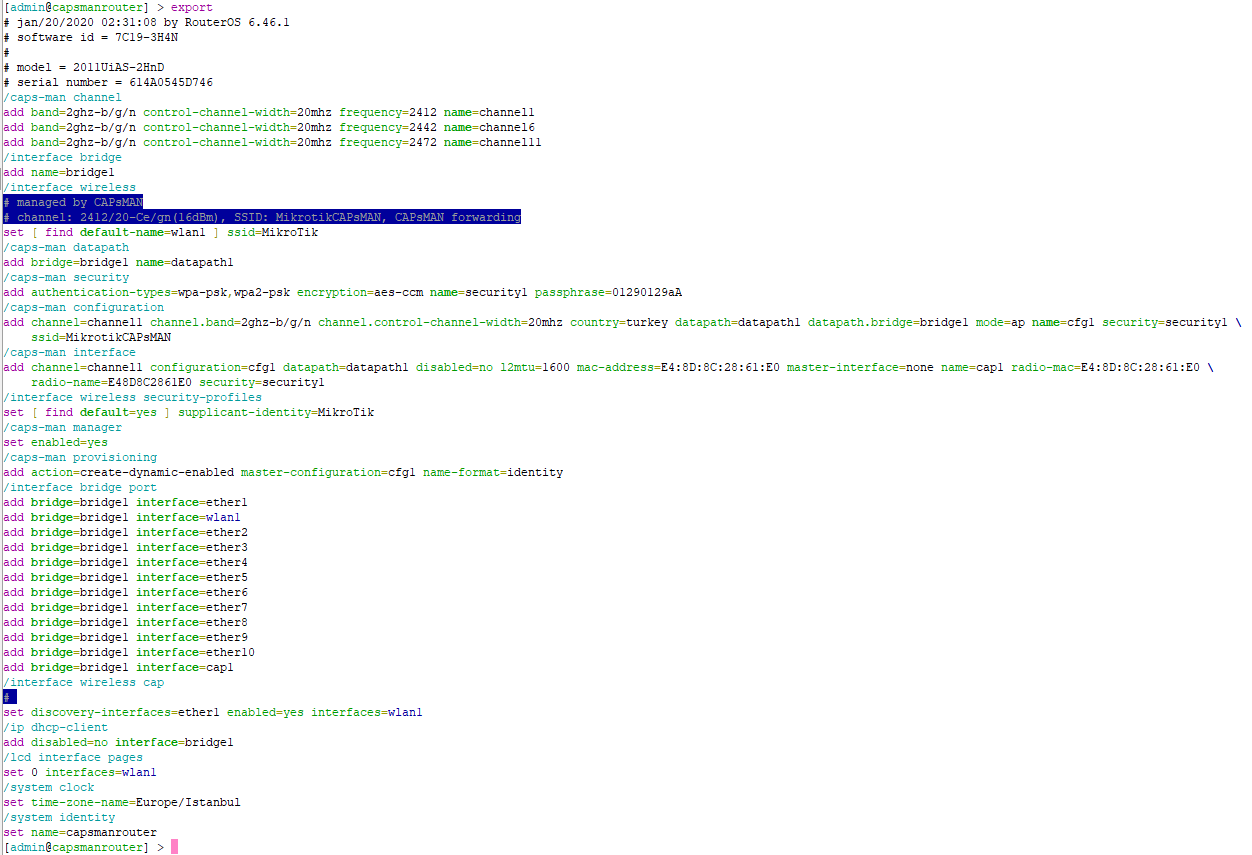Select the line with frequency=2442 name=channel6
This screenshot has height=855, width=1252.
pos(269,127)
